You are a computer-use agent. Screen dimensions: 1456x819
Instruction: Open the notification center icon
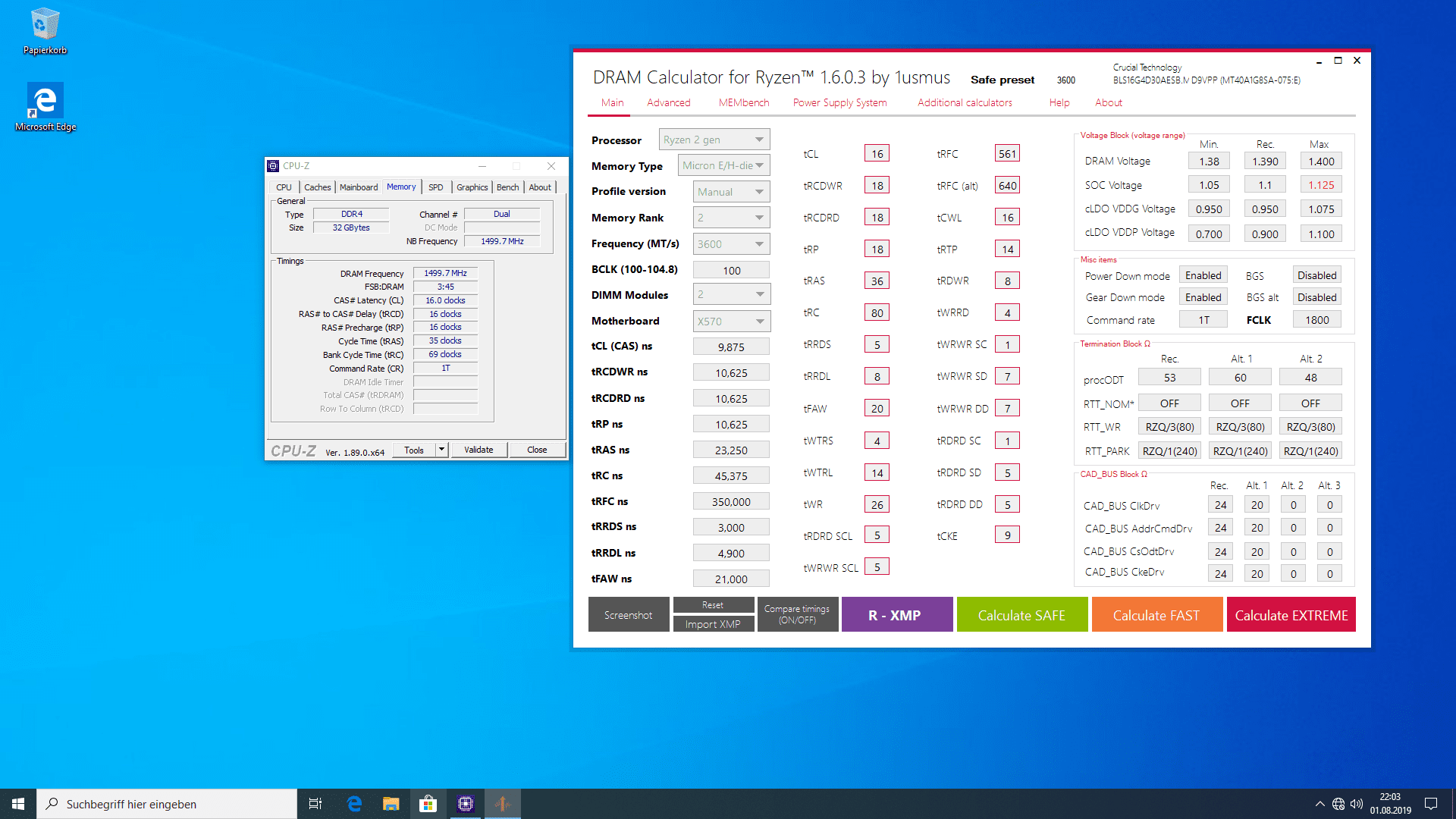(x=1431, y=804)
